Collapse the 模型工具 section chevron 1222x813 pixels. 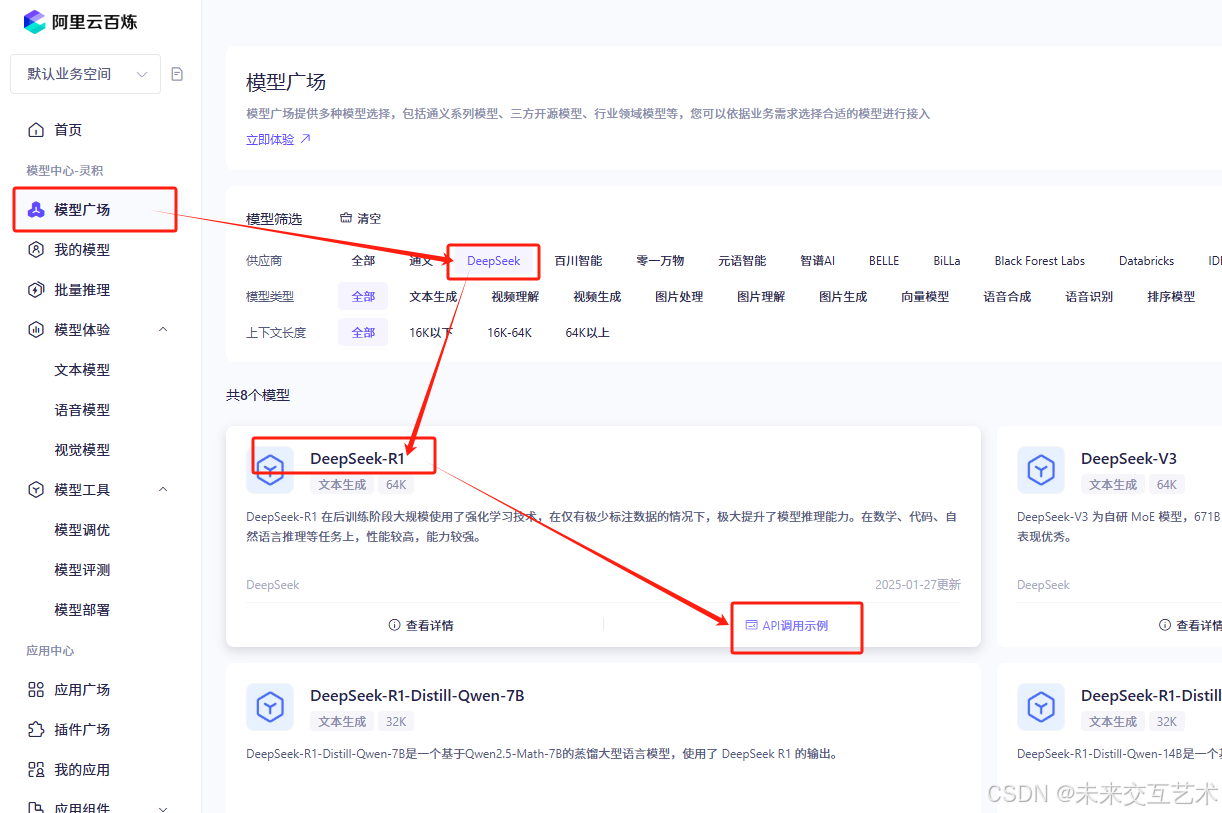[x=163, y=490]
